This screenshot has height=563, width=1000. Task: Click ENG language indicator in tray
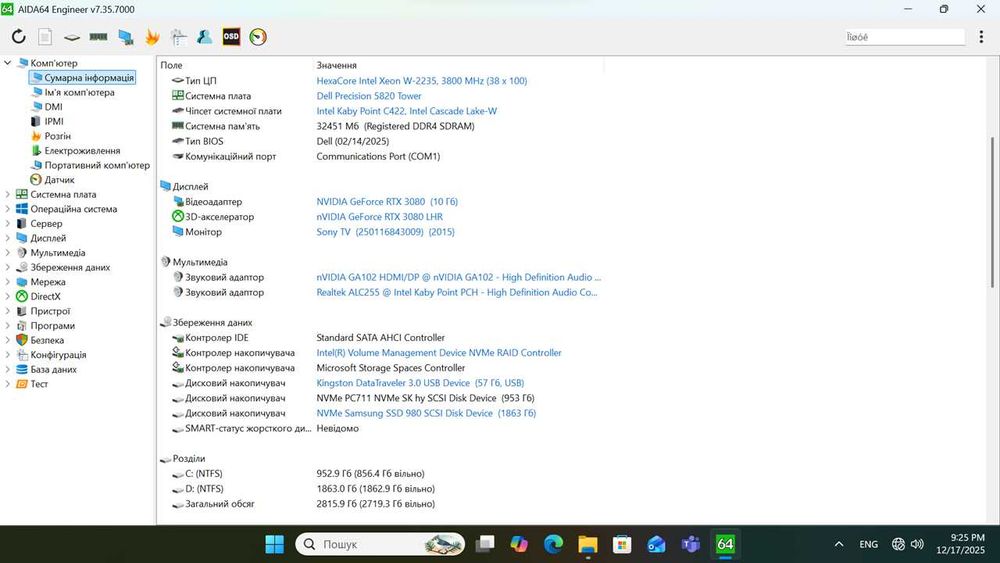(868, 544)
